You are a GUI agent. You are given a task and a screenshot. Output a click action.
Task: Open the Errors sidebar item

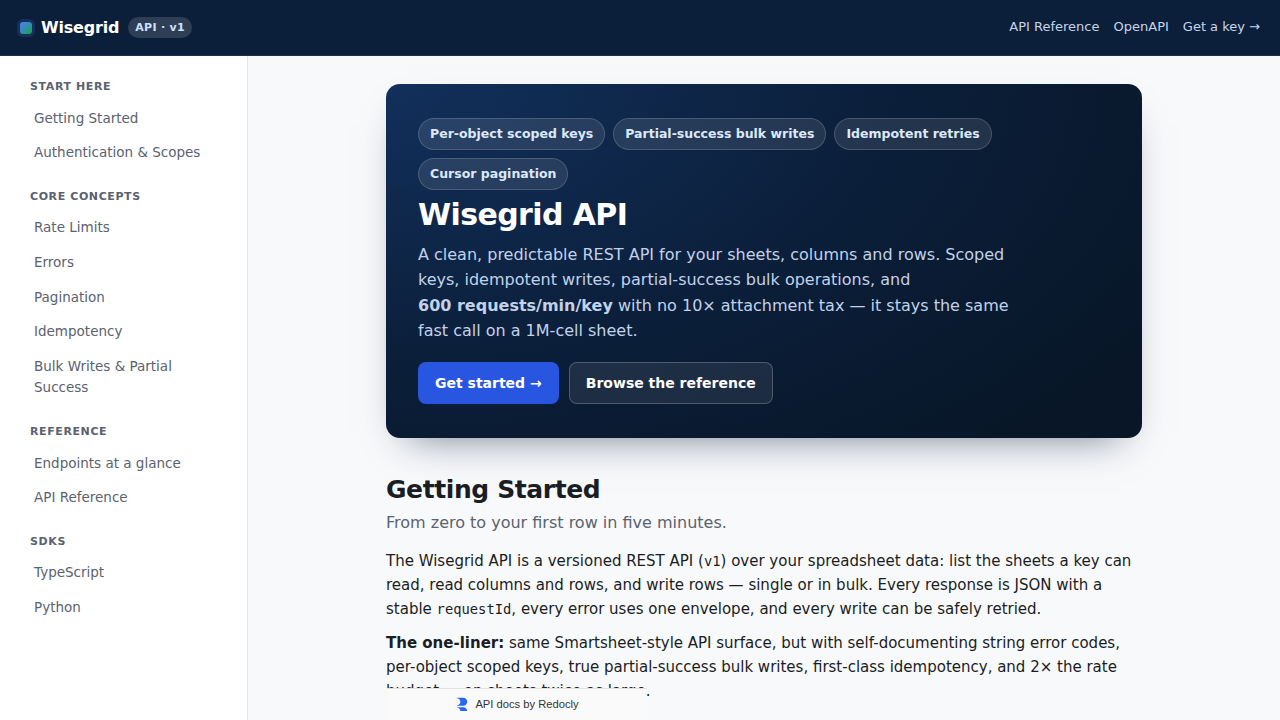[54, 262]
